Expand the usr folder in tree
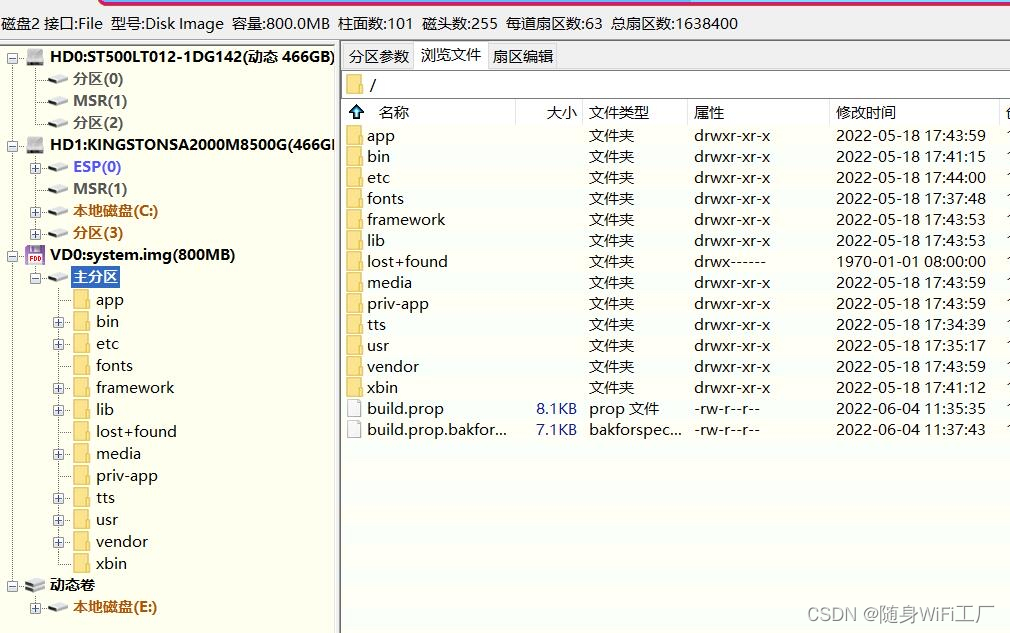1010x633 pixels. tap(59, 520)
